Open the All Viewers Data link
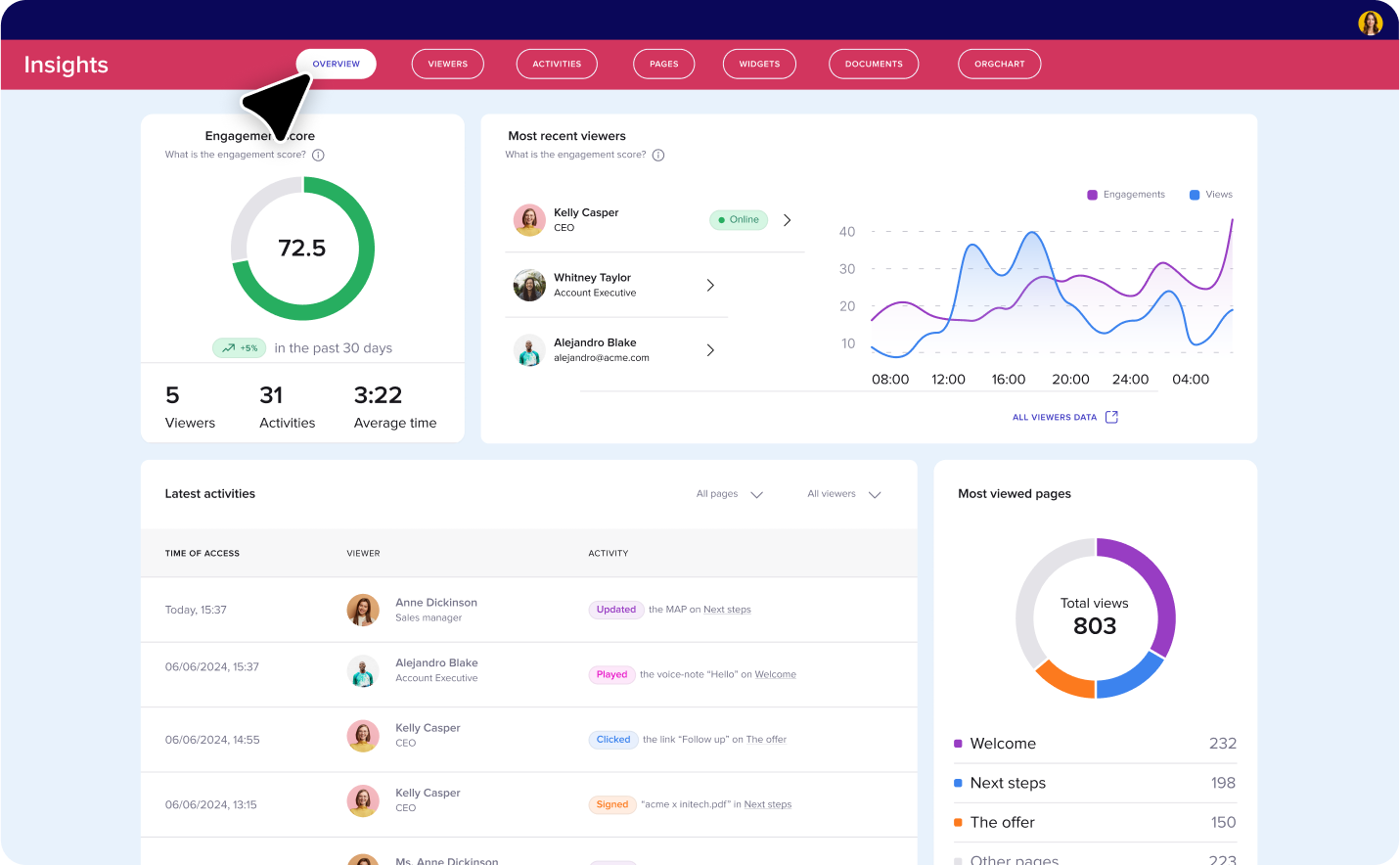1400x865 pixels. [x=1054, y=417]
